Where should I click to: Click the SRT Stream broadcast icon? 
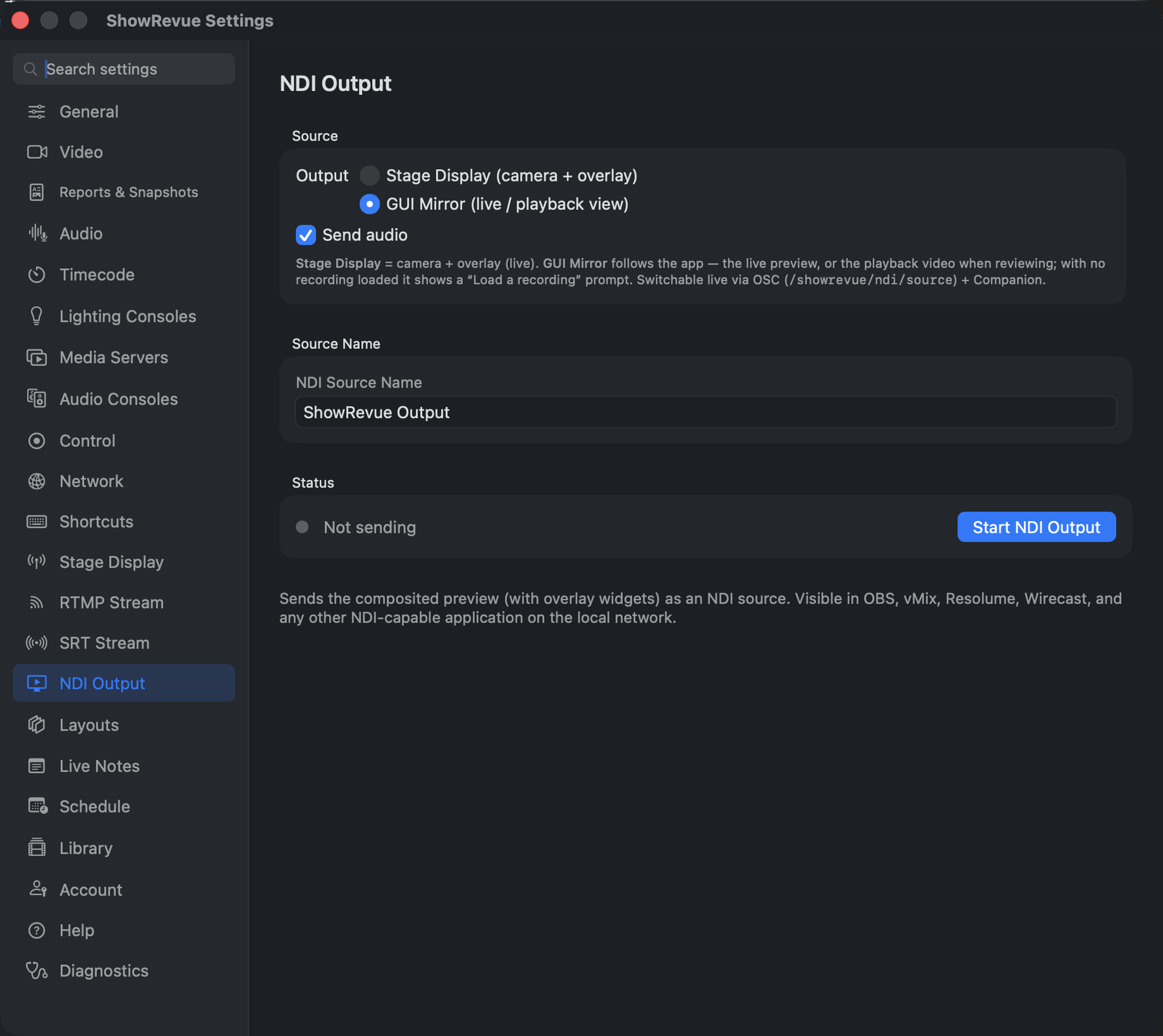37,643
